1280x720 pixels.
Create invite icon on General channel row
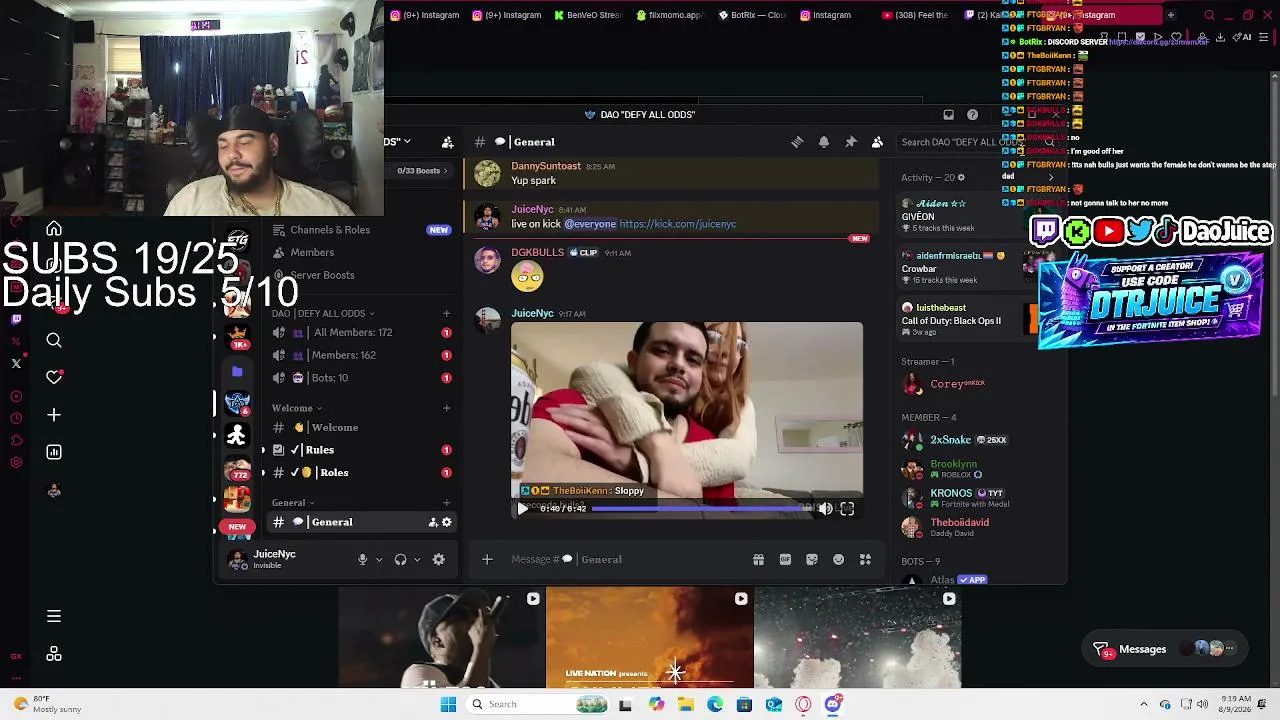coord(433,522)
